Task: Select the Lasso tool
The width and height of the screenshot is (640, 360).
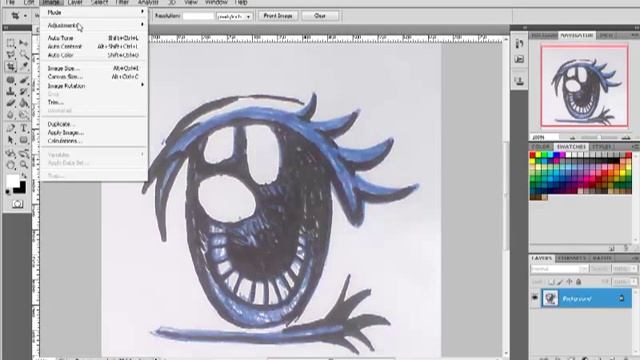Action: [x=11, y=55]
